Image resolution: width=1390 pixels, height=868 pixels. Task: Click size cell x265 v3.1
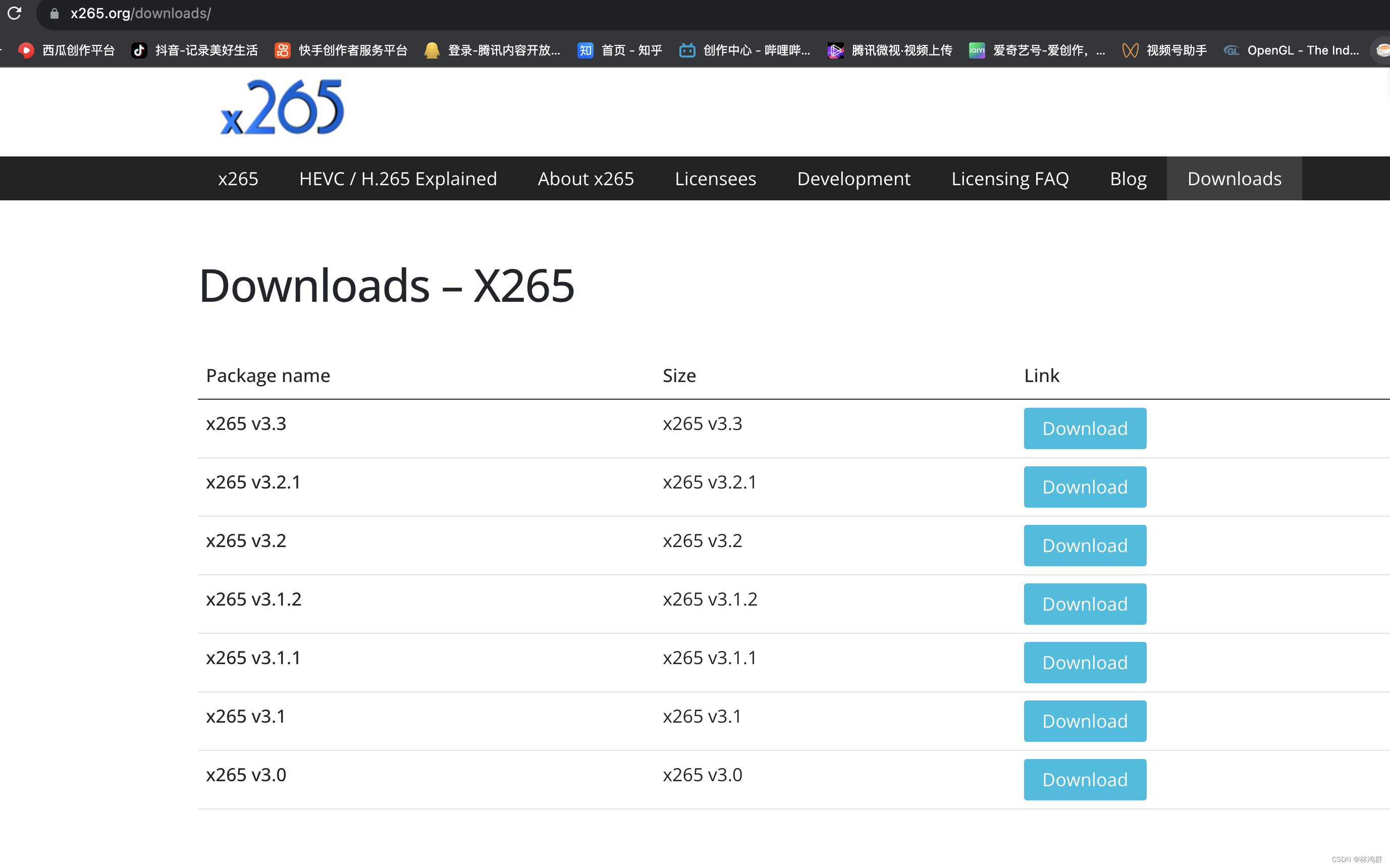702,717
